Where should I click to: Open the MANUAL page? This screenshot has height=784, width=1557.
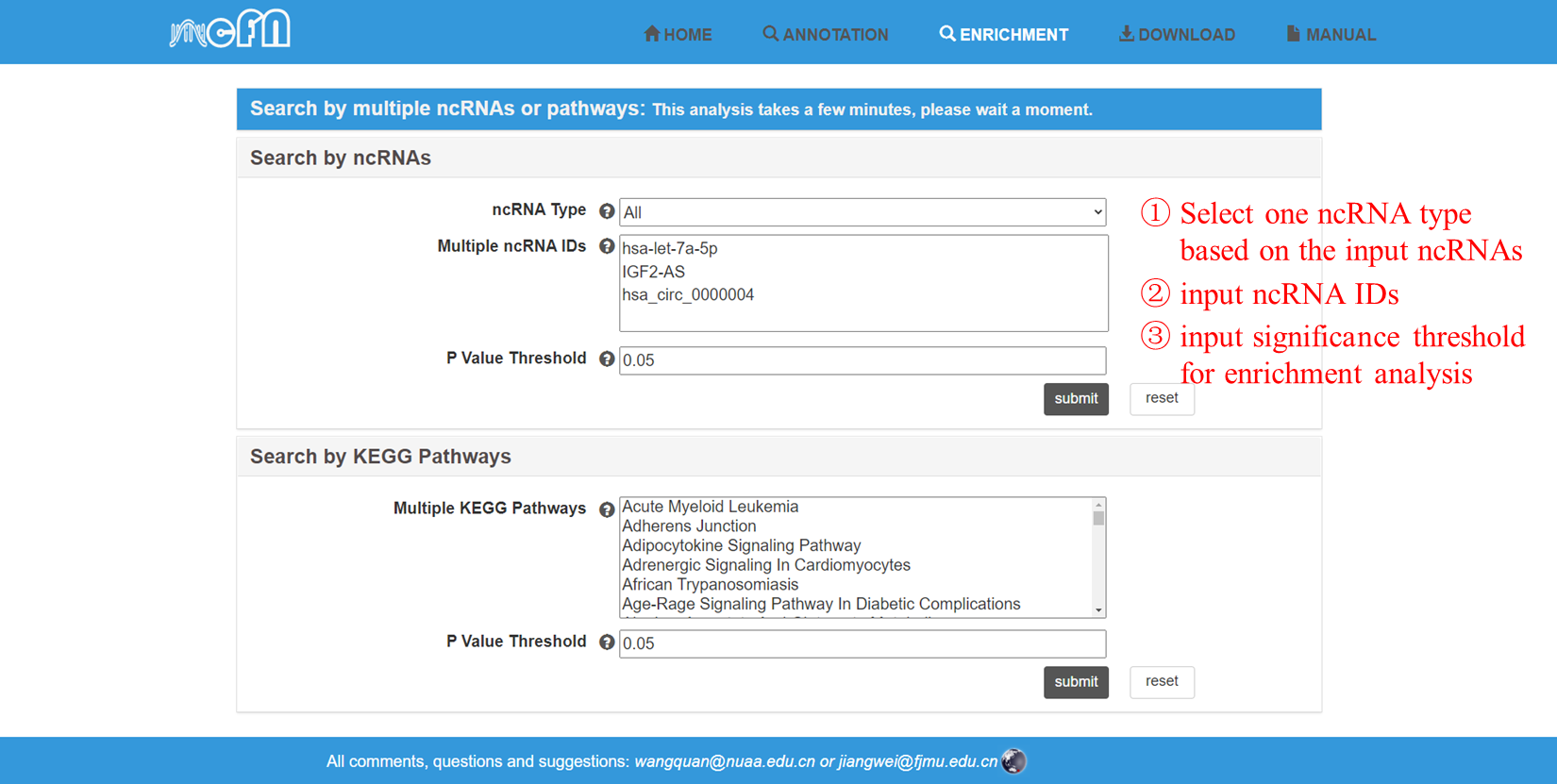point(1331,35)
